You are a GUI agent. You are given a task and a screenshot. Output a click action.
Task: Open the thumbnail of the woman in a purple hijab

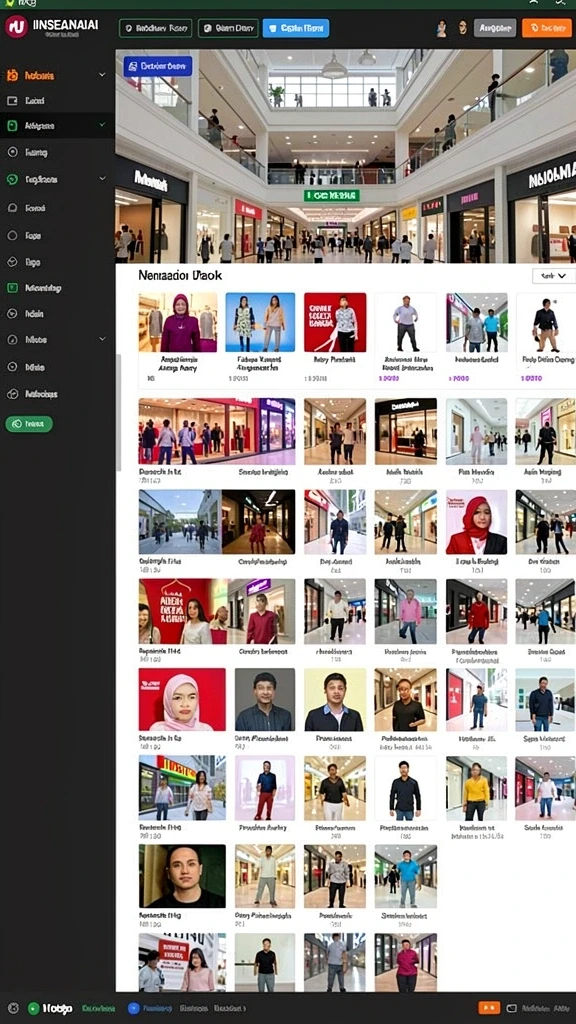(x=178, y=322)
